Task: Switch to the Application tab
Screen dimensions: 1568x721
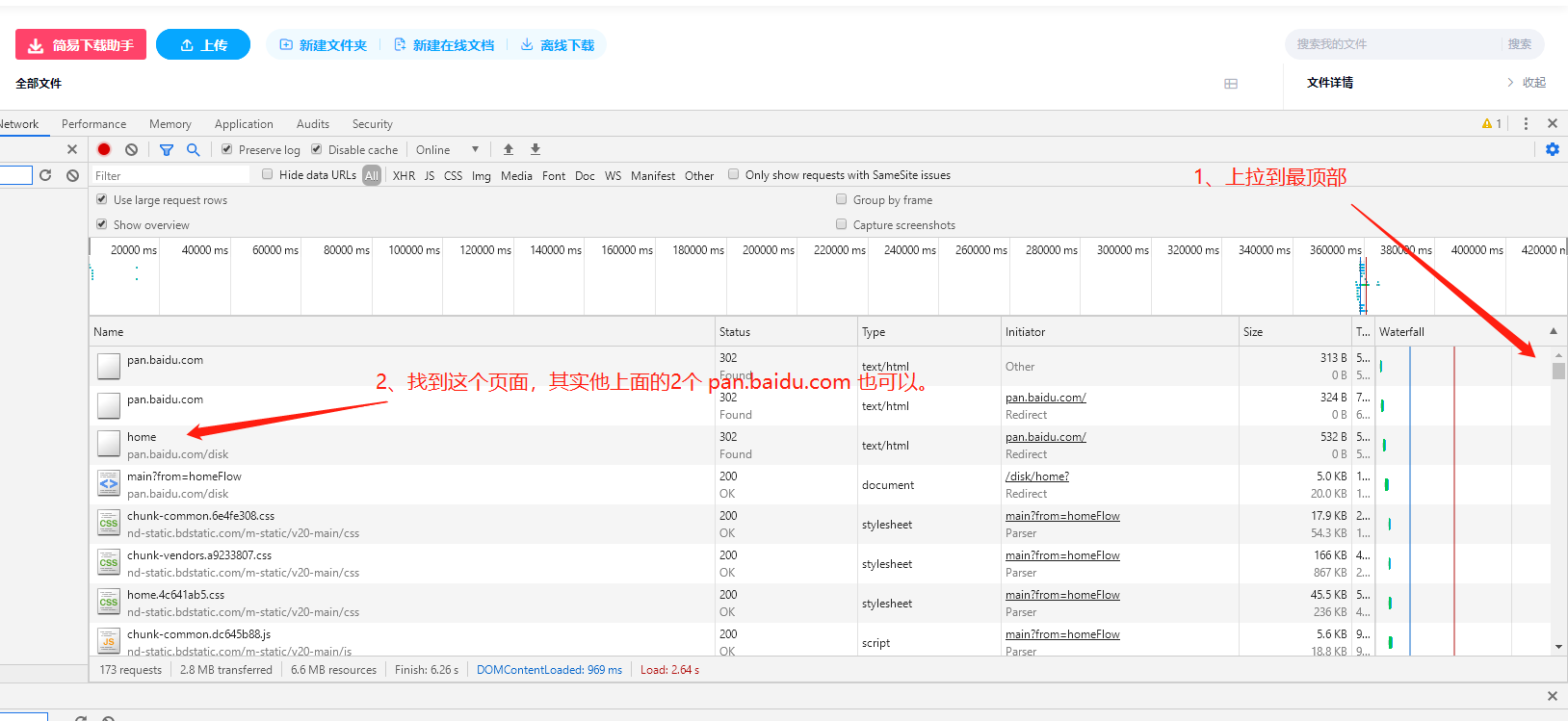Action: pos(244,123)
